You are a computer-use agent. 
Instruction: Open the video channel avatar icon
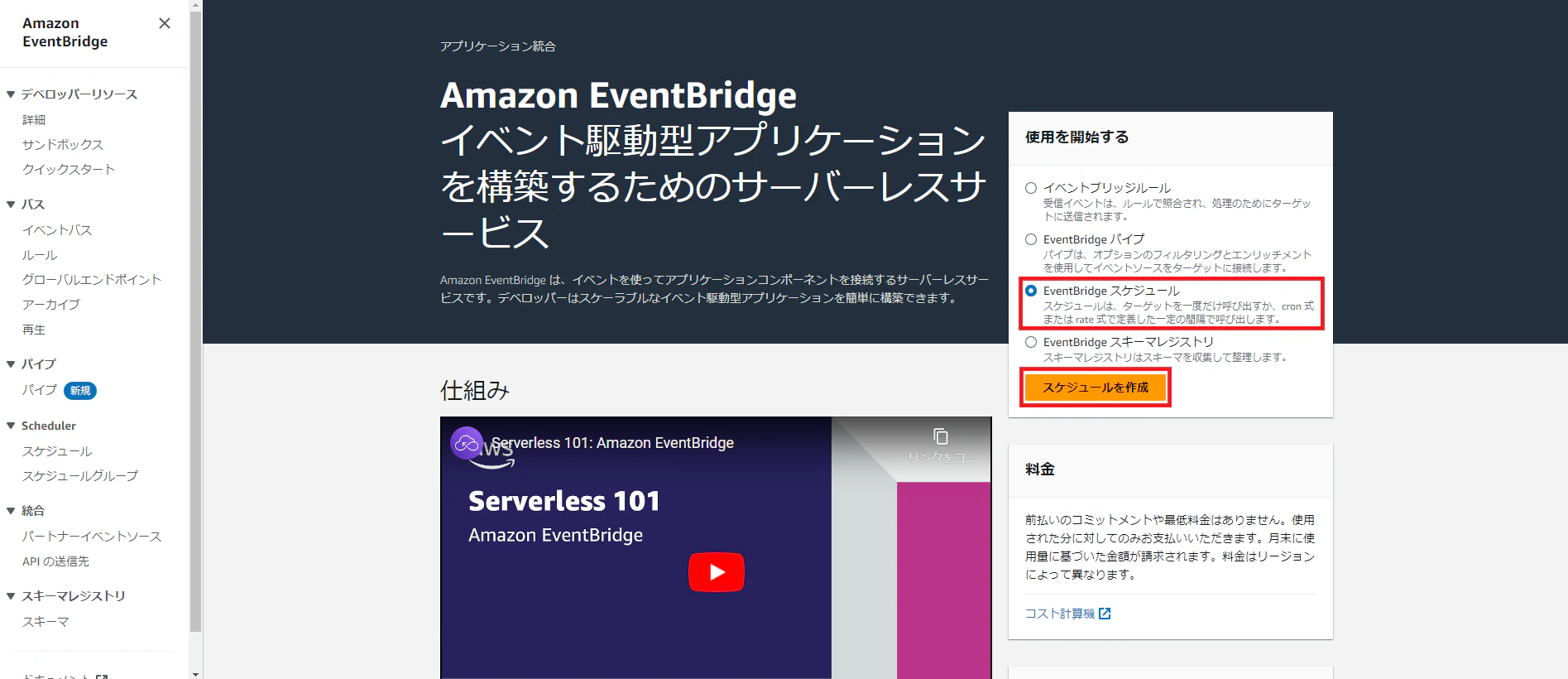pos(467,443)
